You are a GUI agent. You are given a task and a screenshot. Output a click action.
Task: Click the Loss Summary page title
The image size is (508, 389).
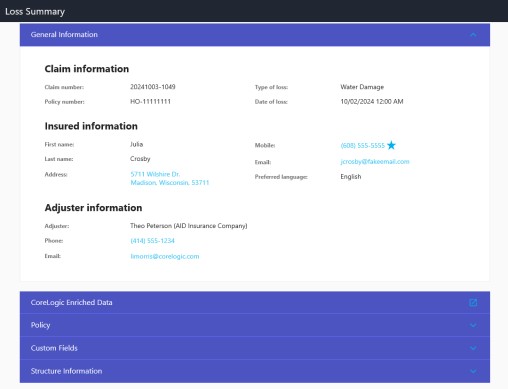point(35,11)
